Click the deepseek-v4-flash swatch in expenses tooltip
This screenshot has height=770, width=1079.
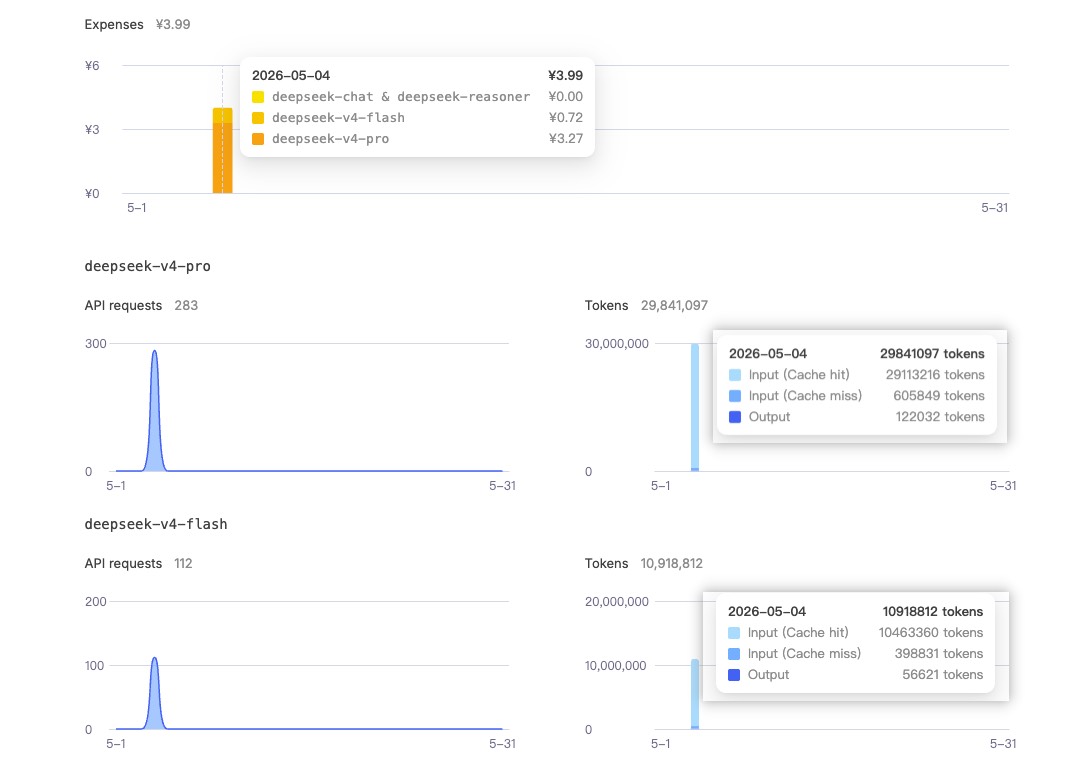pos(258,118)
